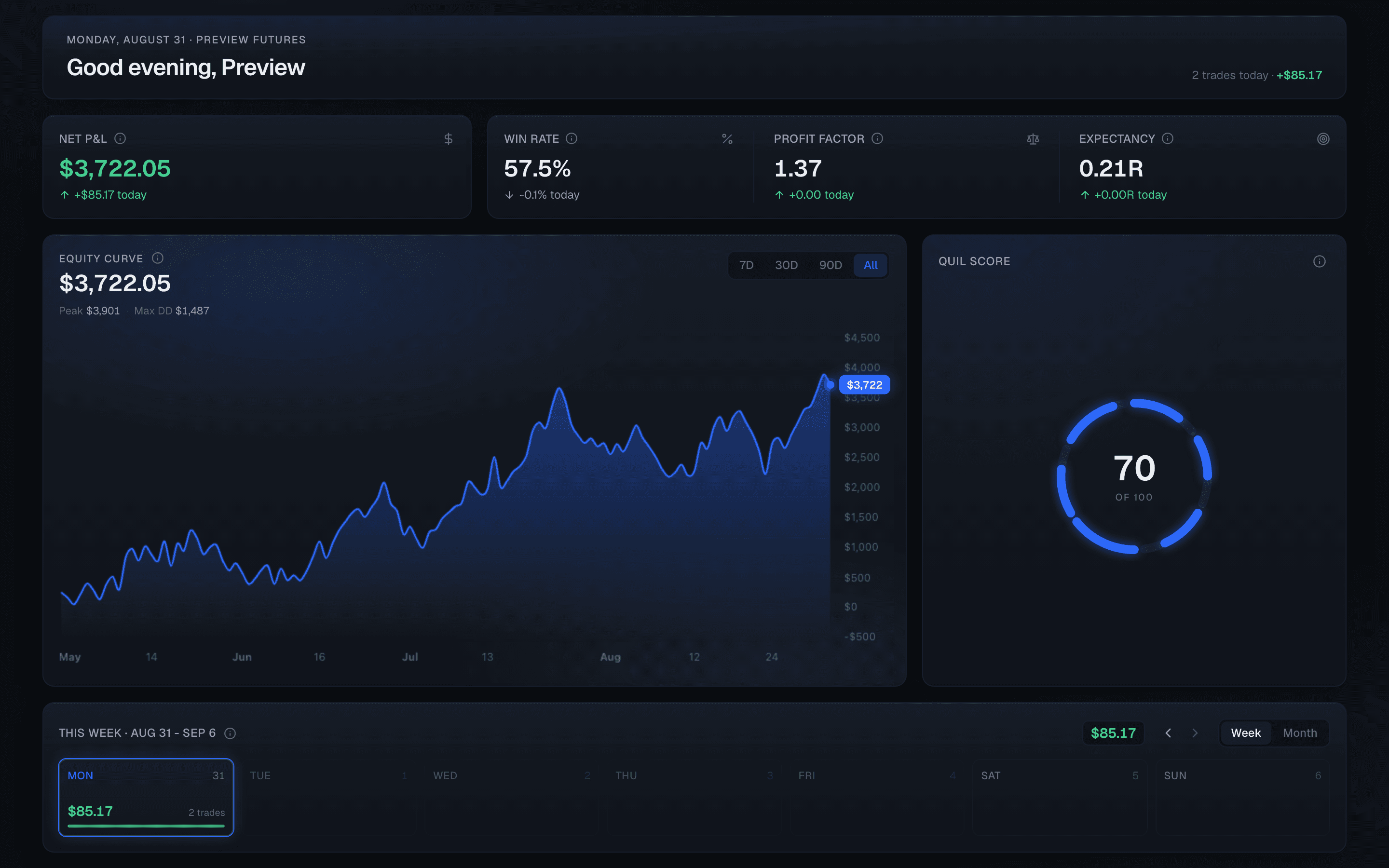
Task: Click 'Good evening, Preview' heading
Action: 186,67
